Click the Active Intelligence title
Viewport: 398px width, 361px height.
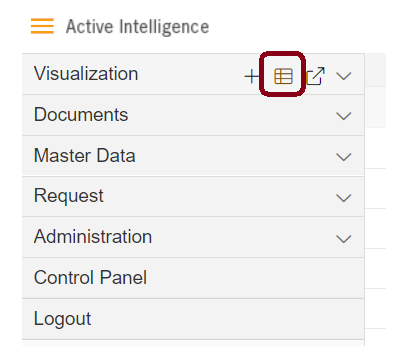tap(137, 27)
